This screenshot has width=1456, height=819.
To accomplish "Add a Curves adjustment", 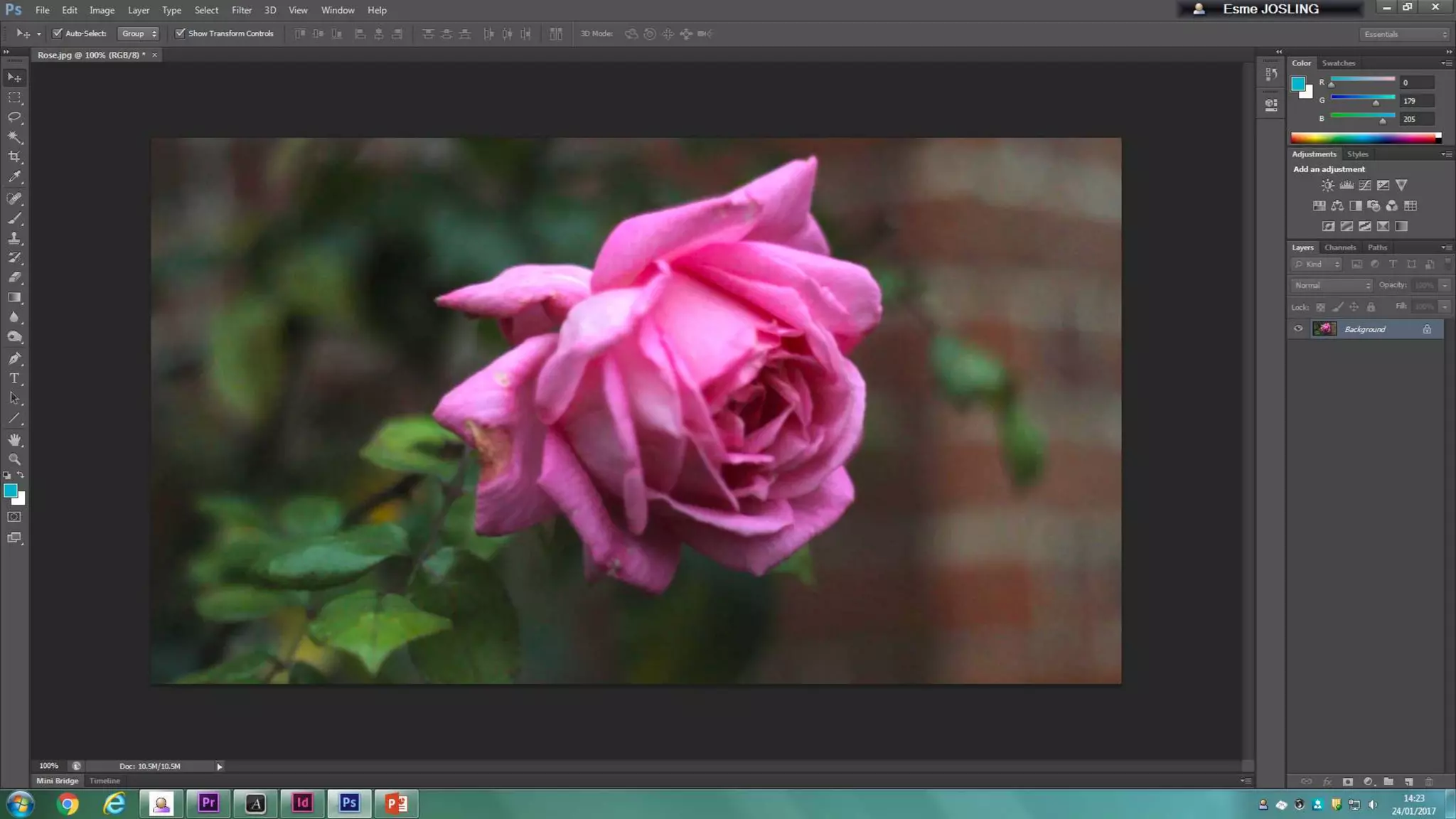I will (1365, 186).
